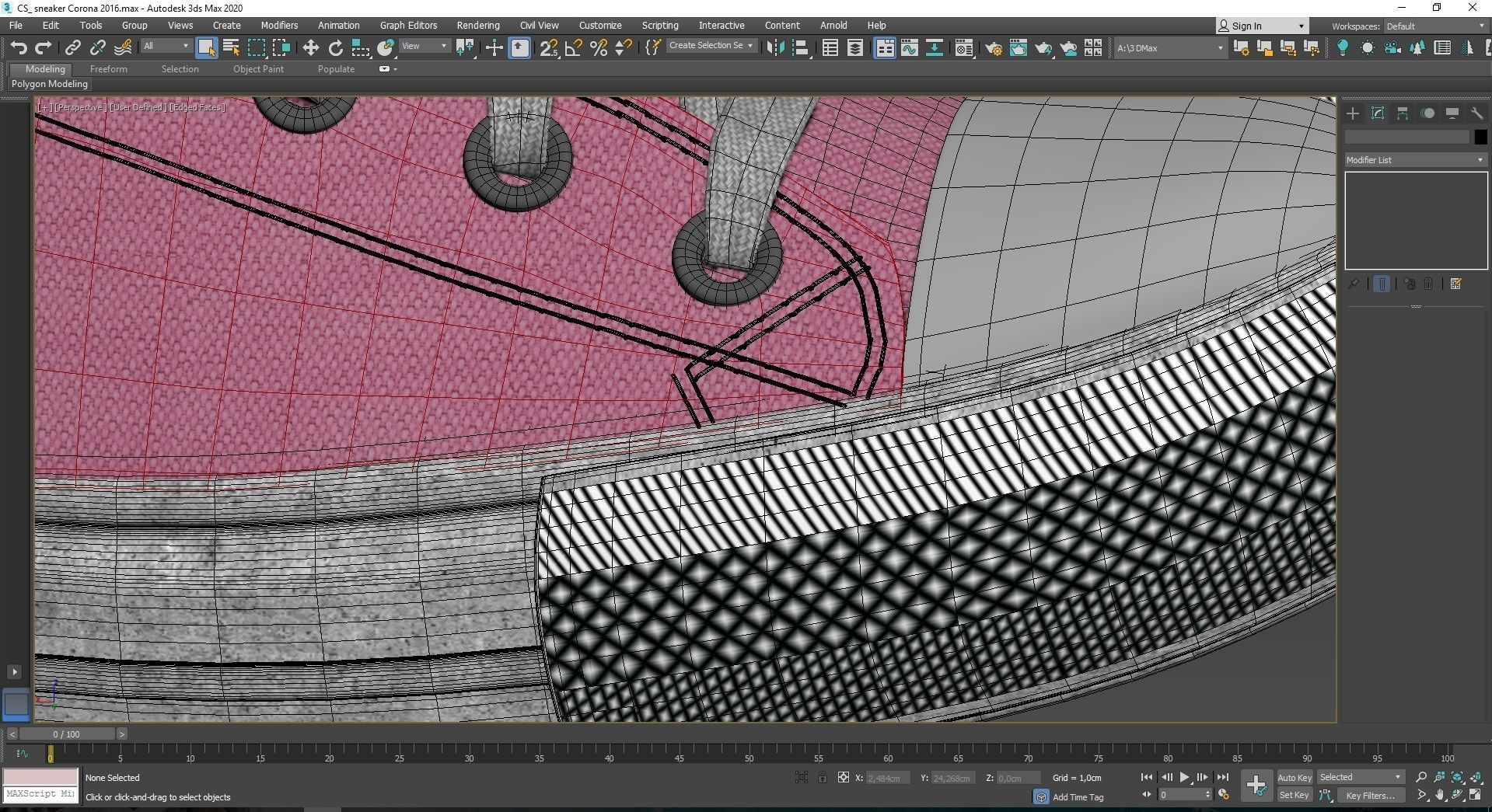
Task: Open the Curve Editor
Action: tap(910, 48)
